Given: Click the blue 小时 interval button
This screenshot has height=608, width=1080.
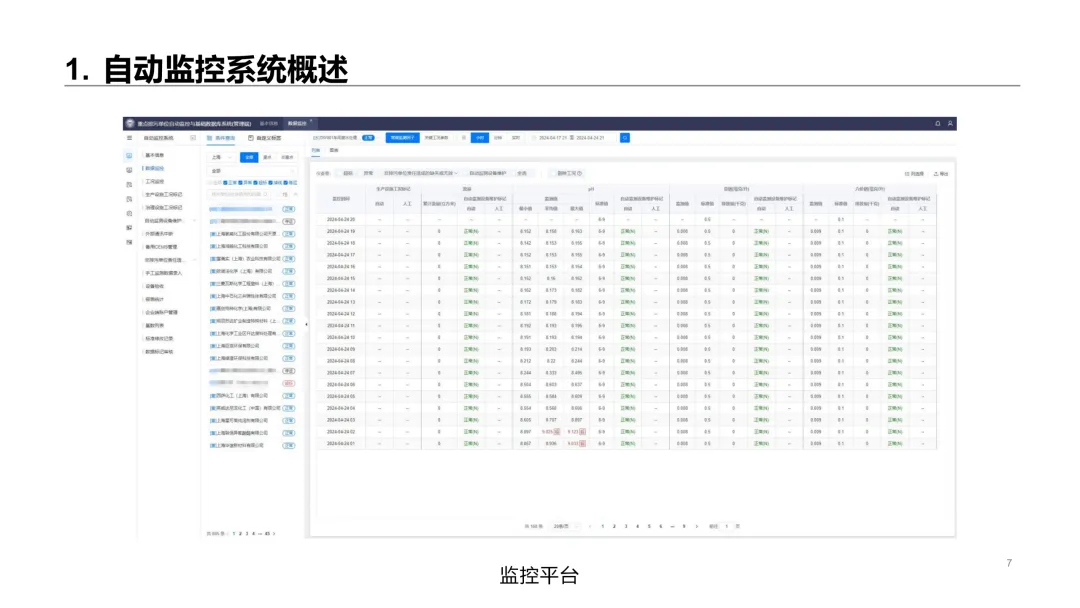Looking at the screenshot, I should point(480,138).
